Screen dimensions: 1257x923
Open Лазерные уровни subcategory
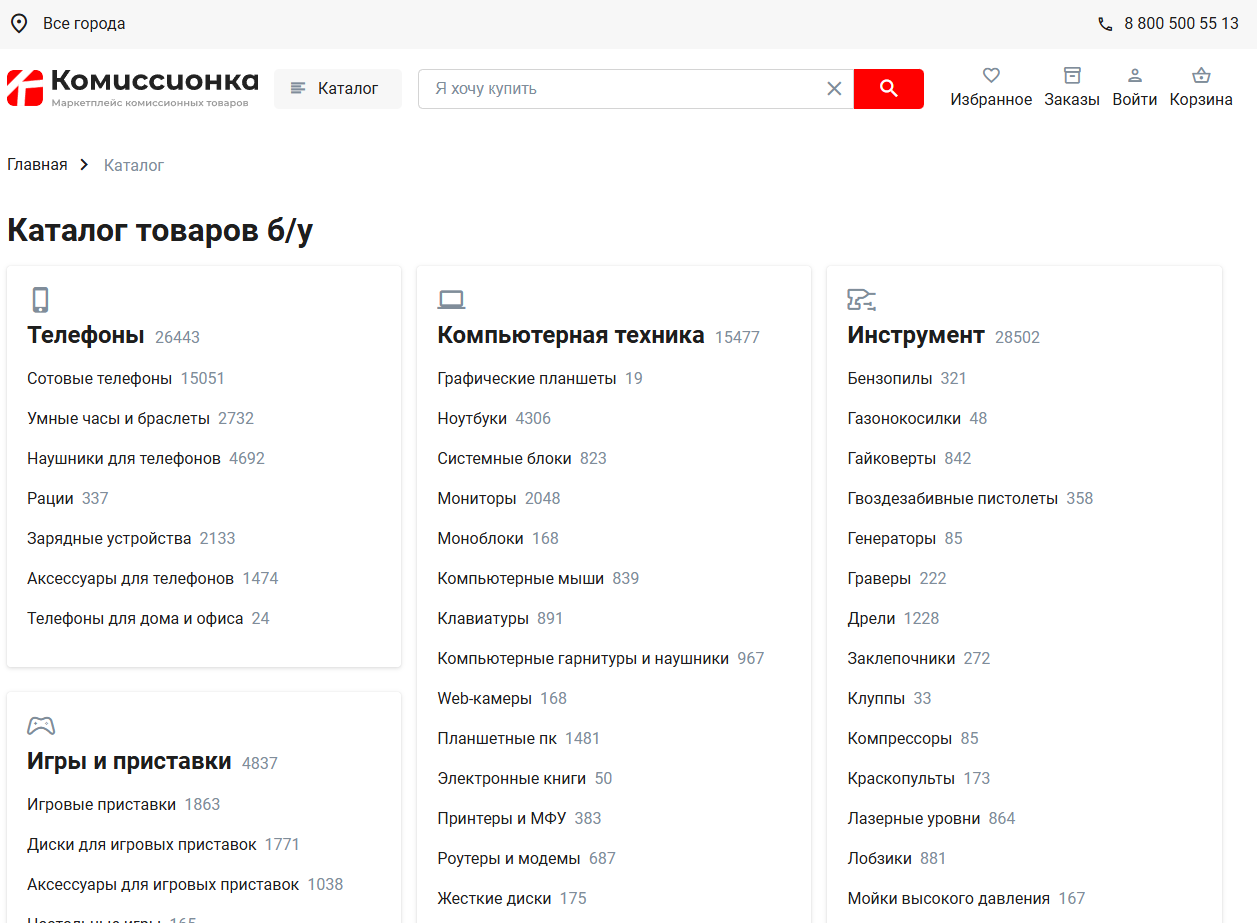point(914,818)
